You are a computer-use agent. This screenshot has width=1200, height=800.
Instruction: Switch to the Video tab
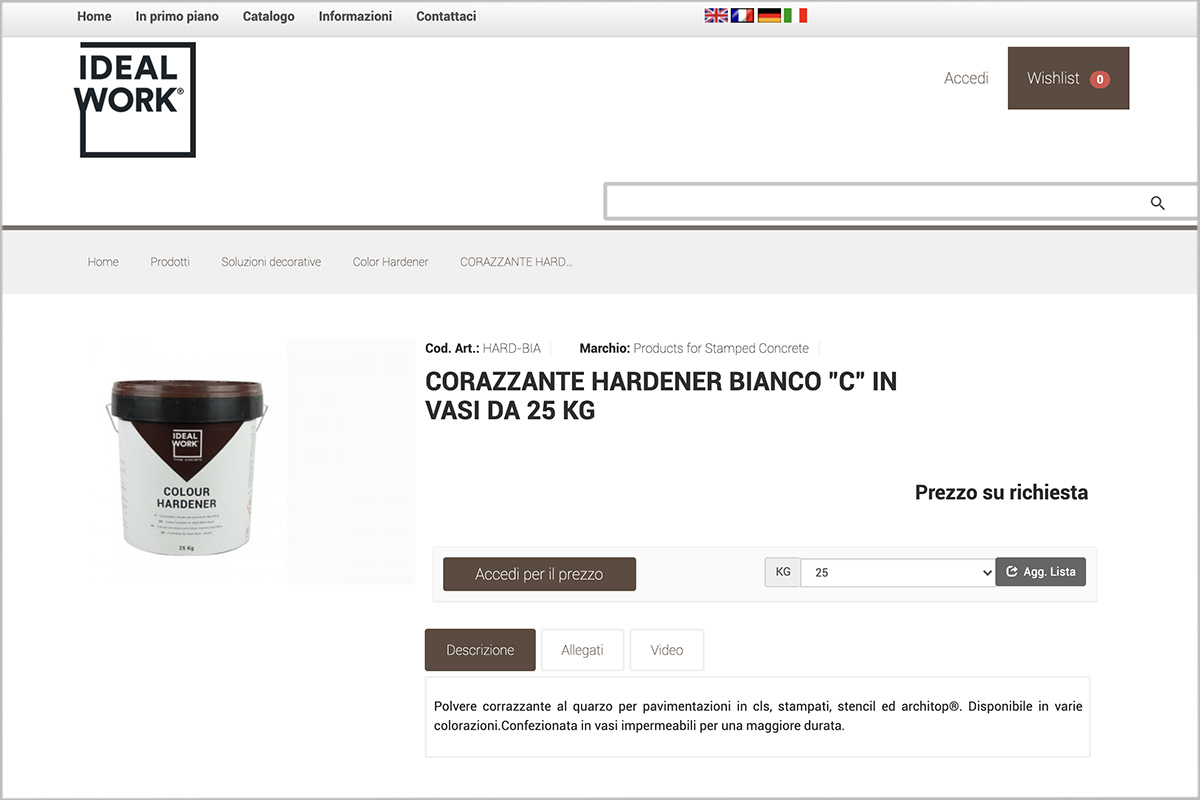pyautogui.click(x=667, y=650)
